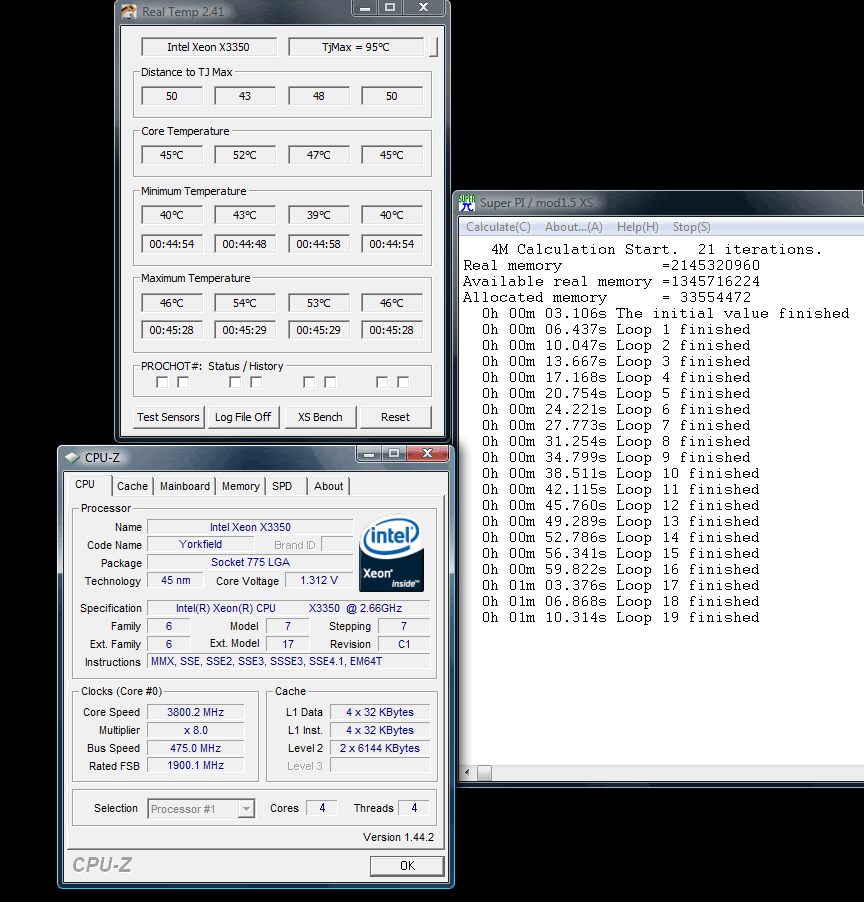Click the 1.312 V Core Voltage value
The width and height of the screenshot is (864, 902).
coord(319,580)
